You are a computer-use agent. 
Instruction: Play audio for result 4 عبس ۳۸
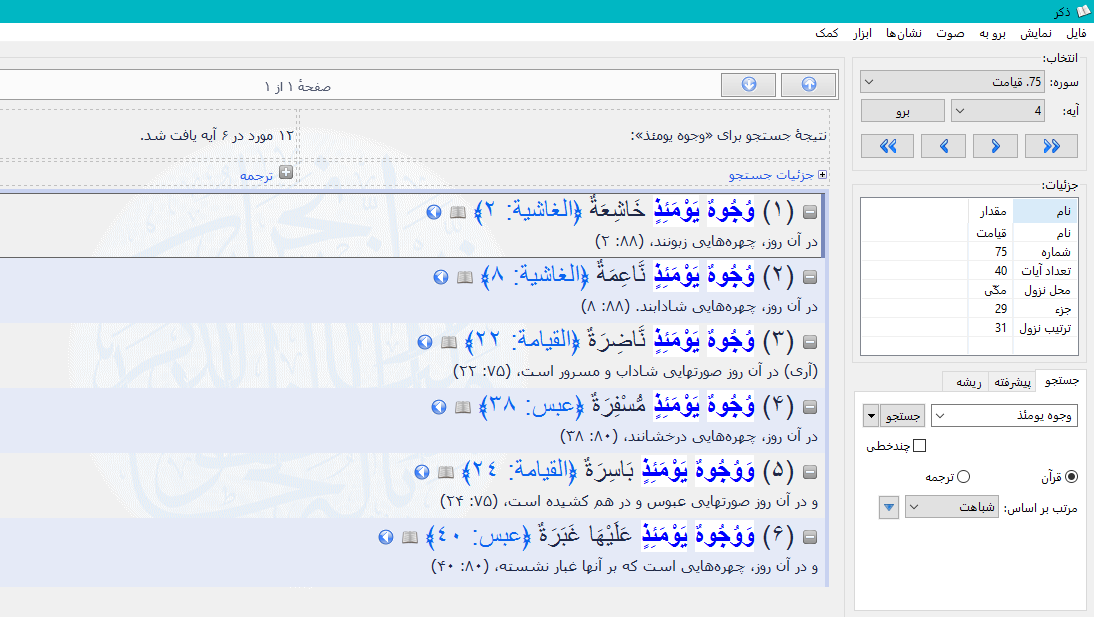coord(439,407)
